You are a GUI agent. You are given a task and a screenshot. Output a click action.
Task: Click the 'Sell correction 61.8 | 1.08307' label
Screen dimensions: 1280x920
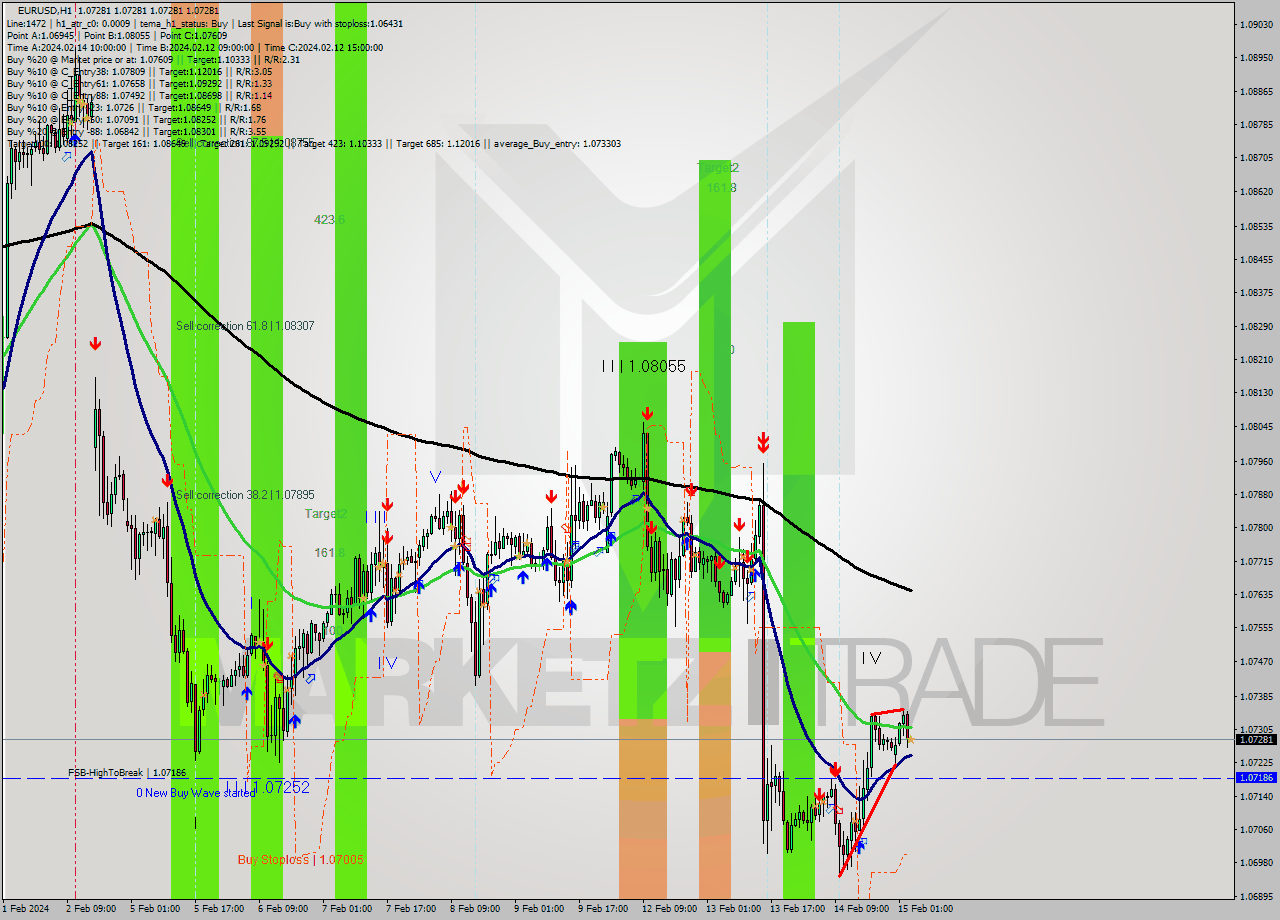tap(245, 326)
